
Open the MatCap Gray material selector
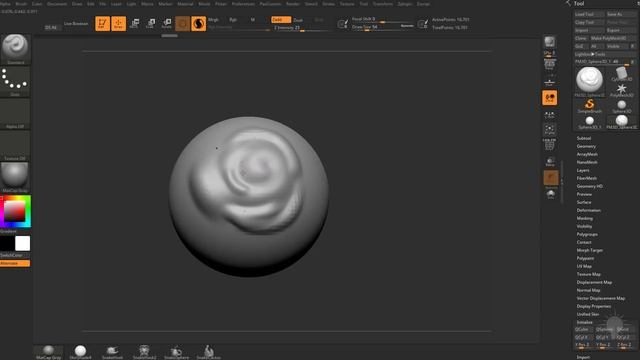[15, 177]
